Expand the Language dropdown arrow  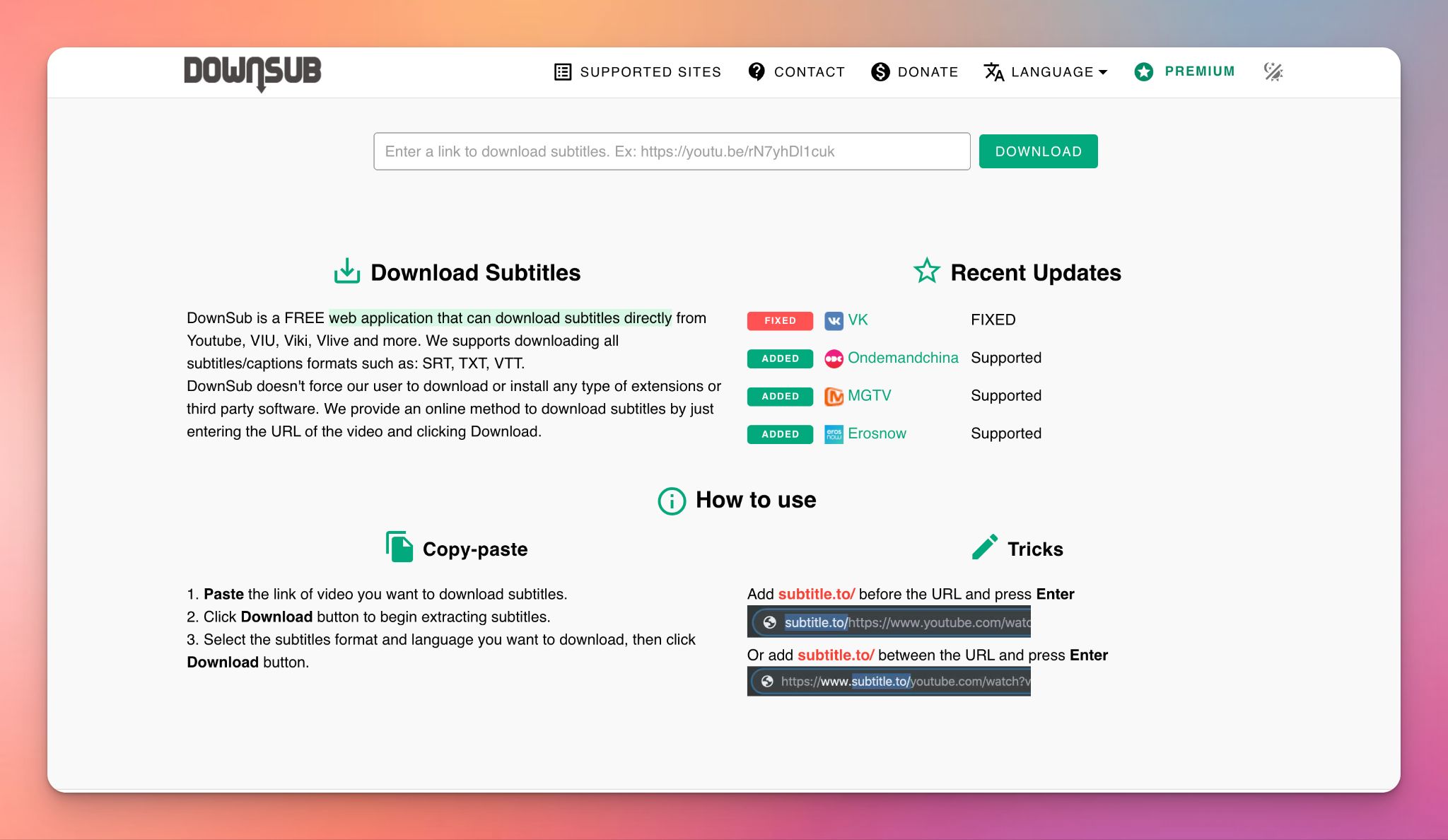coord(1103,73)
